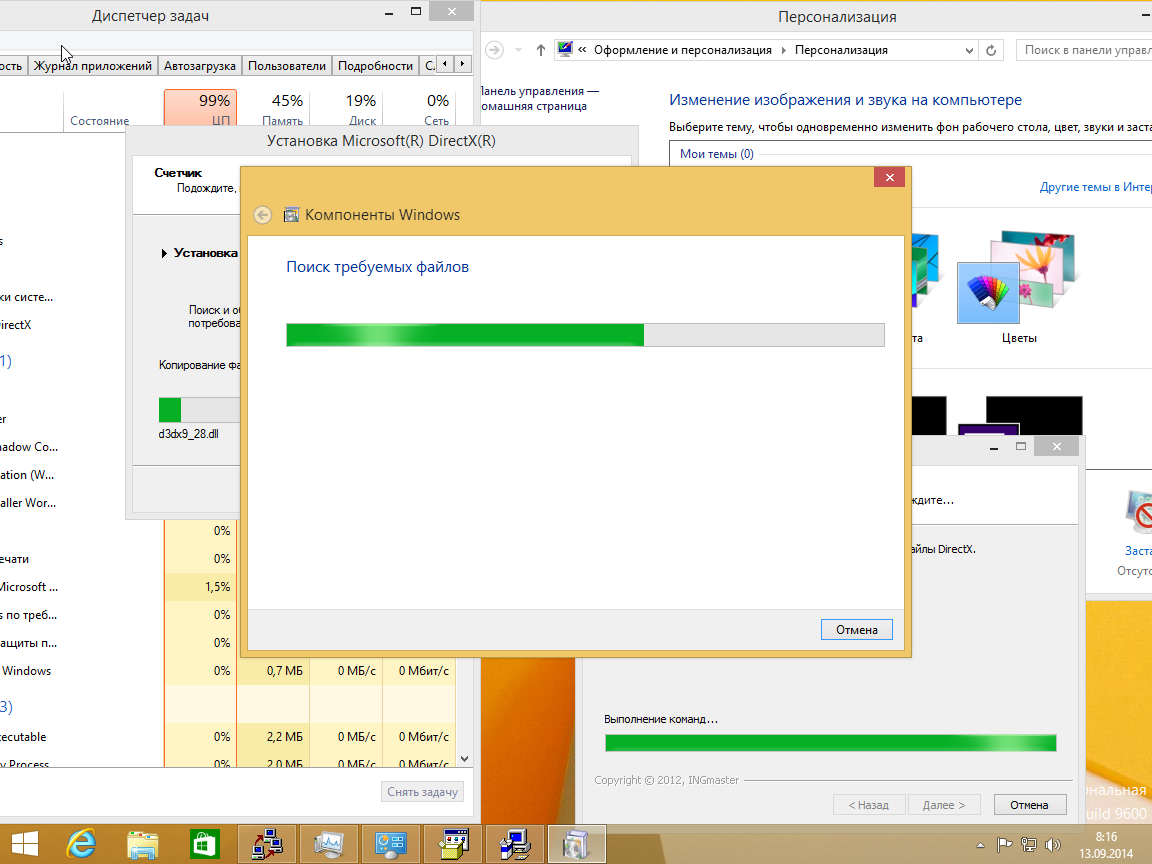Open address bar history dropdown
This screenshot has width=1152, height=864.
coord(969,50)
